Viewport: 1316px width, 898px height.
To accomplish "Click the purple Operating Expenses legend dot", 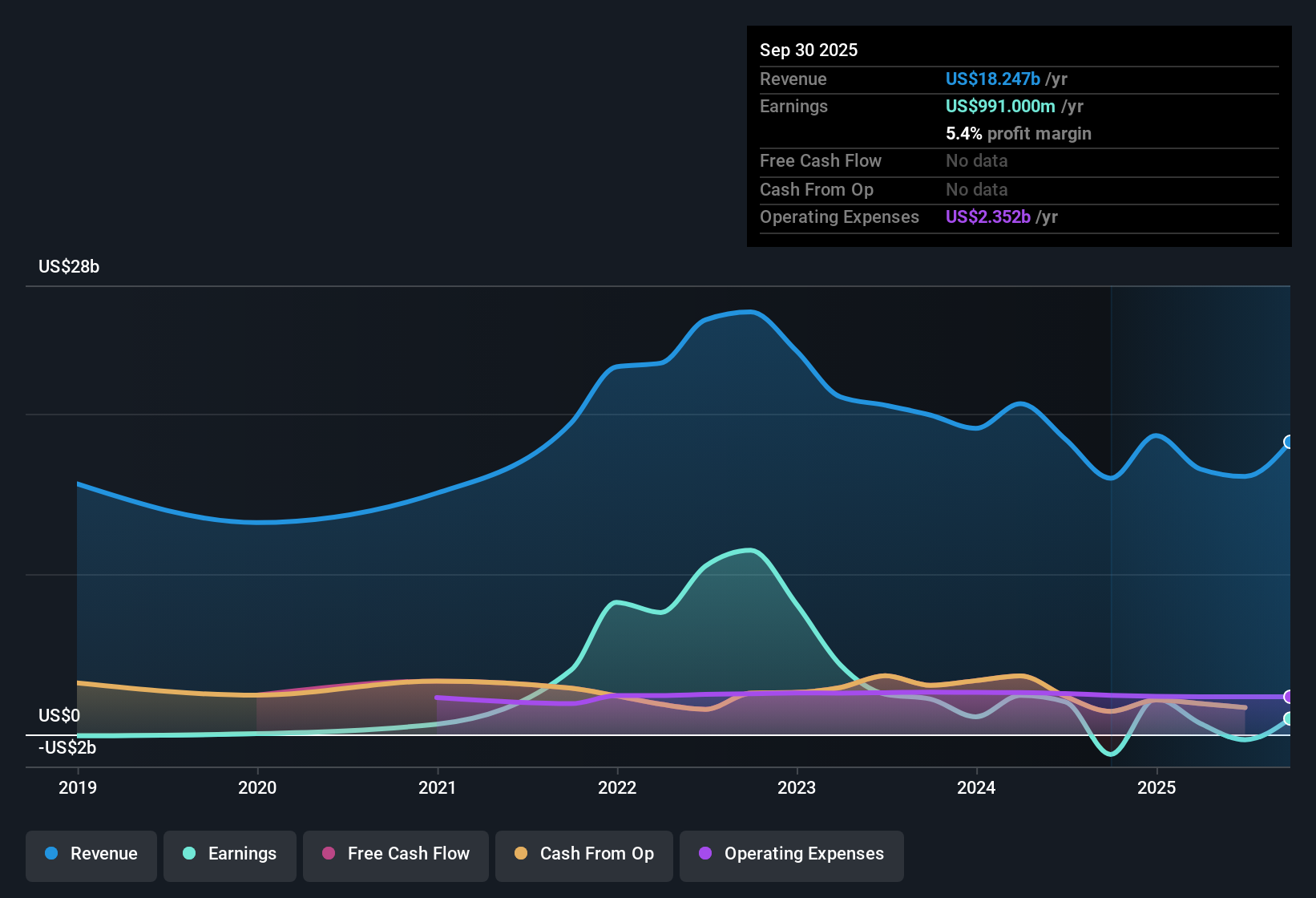I will (x=705, y=855).
